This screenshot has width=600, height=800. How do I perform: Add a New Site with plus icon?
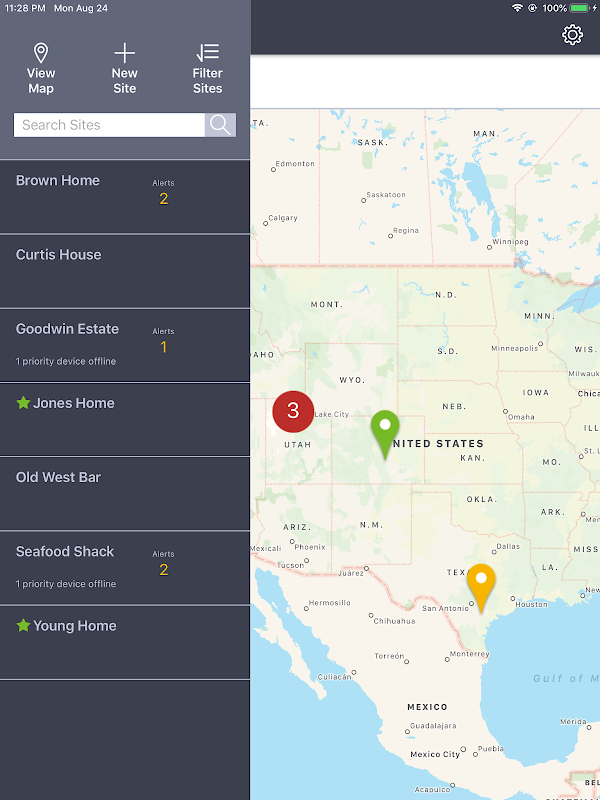tap(124, 53)
